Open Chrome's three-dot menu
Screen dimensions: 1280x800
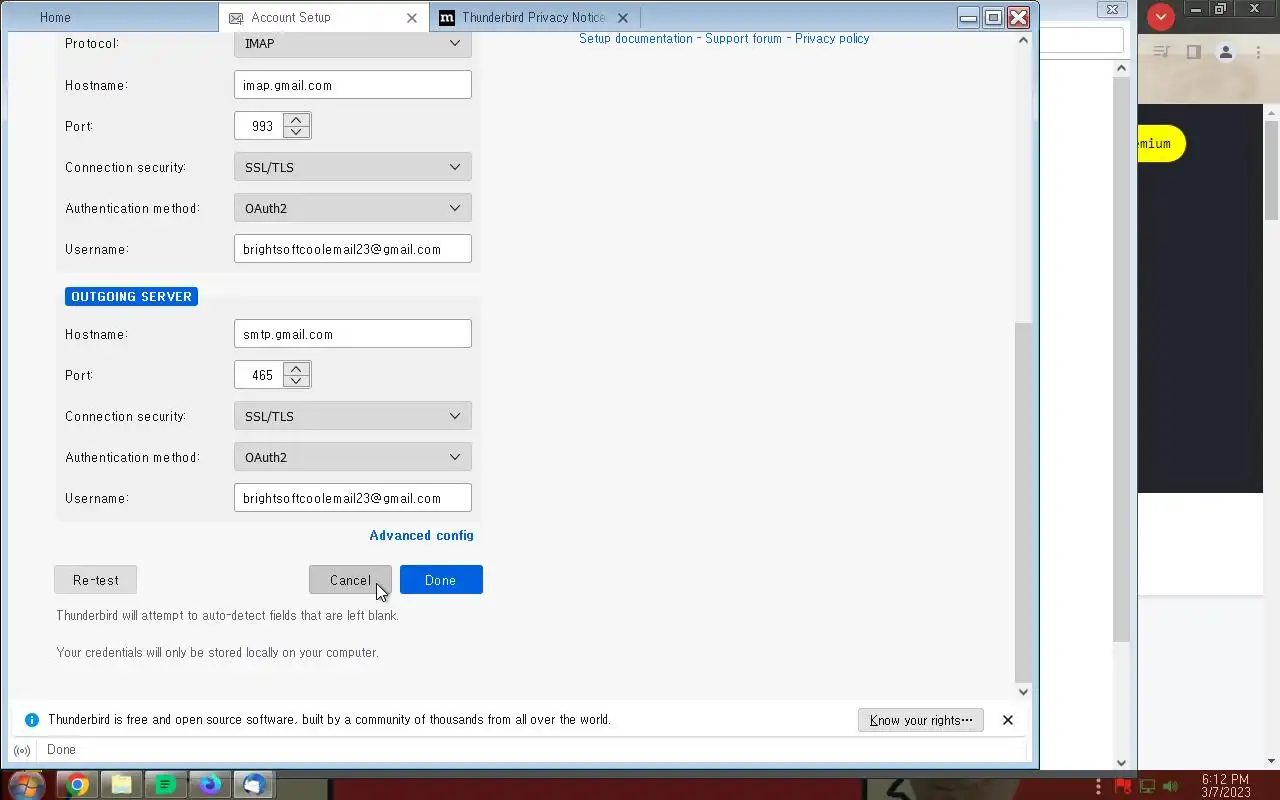1256,52
